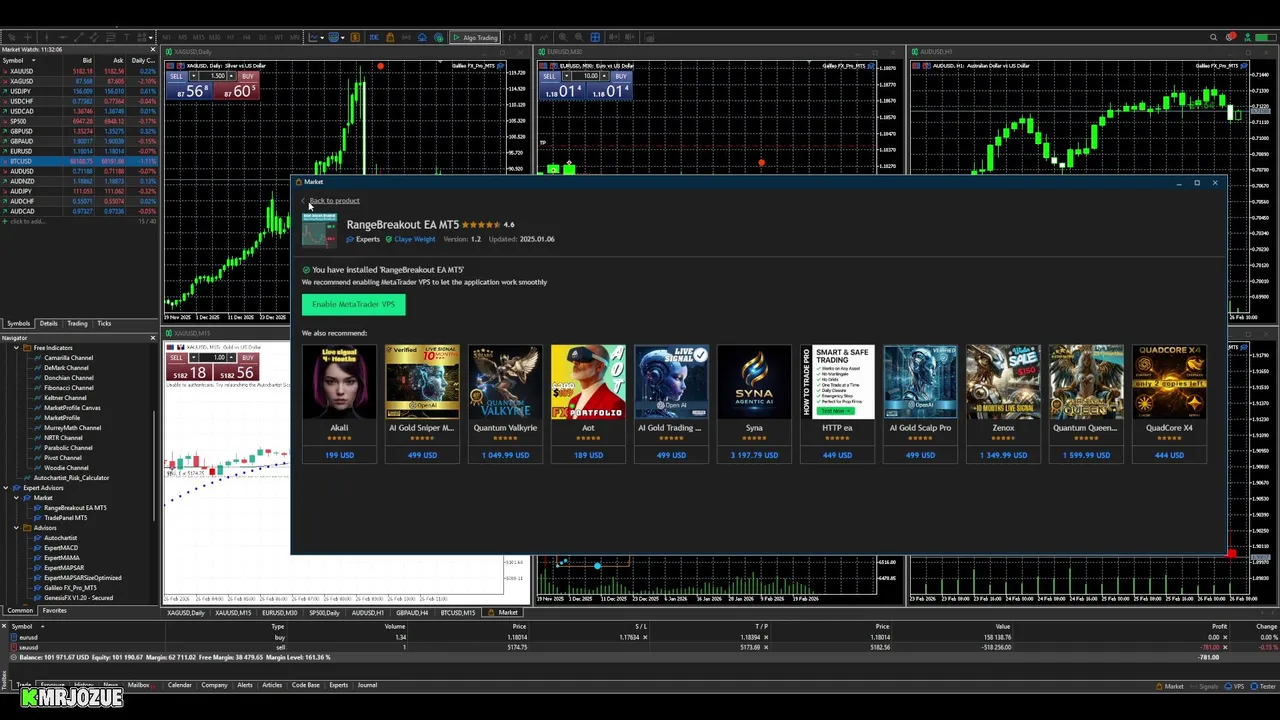Close the Navigator panel
Viewport: 1280px width, 720px height.
[153, 338]
